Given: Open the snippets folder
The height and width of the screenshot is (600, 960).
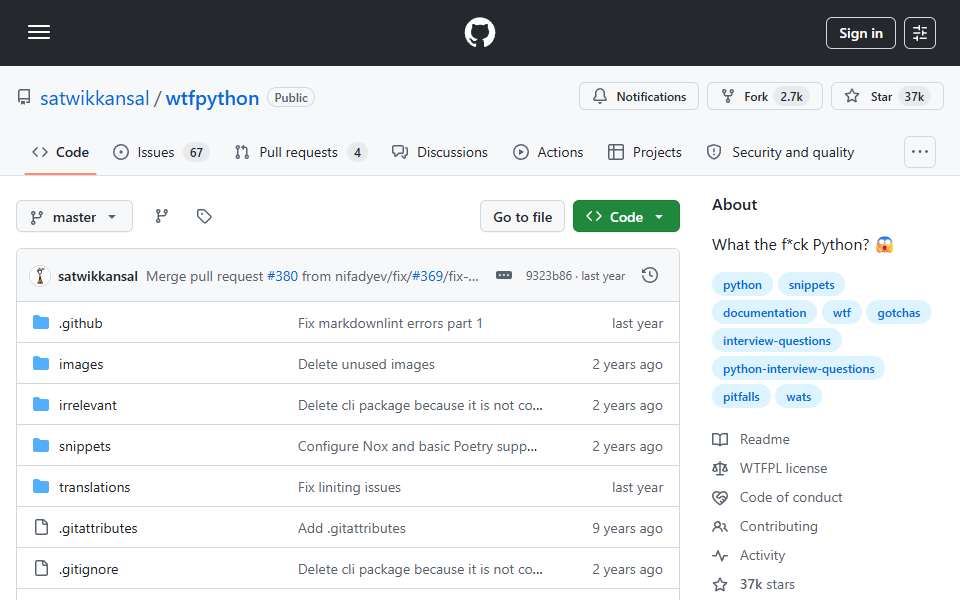Looking at the screenshot, I should click(84, 446).
